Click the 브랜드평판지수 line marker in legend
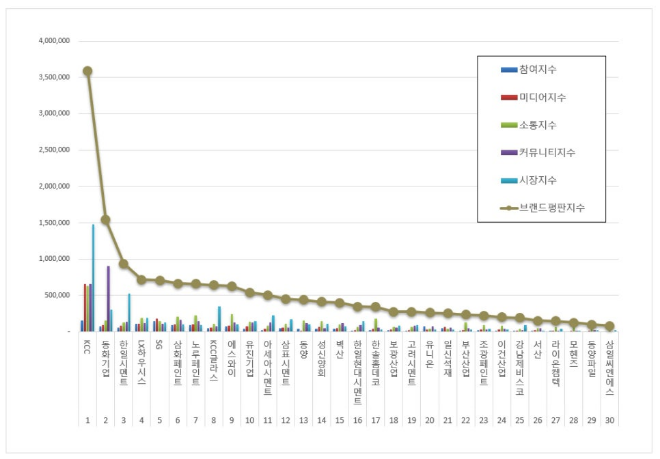Image resolution: width=660 pixels, height=459 pixels. (508, 208)
